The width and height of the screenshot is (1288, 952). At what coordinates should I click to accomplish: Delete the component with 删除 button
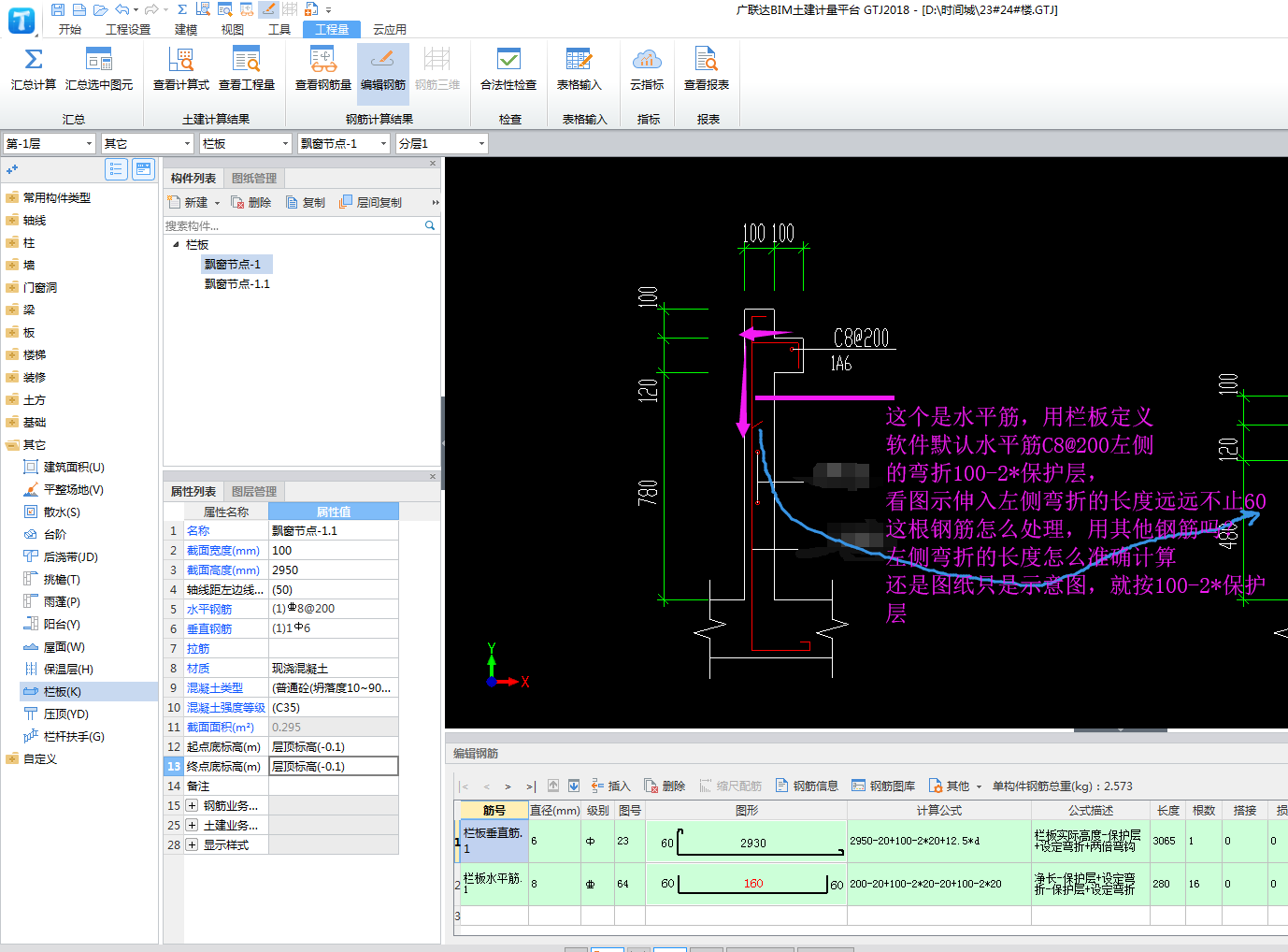[251, 202]
